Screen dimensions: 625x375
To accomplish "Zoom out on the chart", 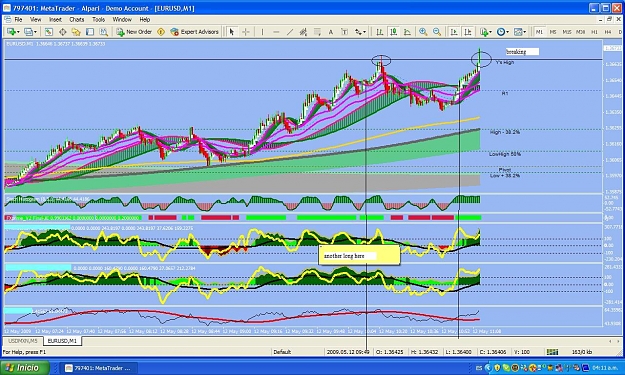I will [x=437, y=32].
